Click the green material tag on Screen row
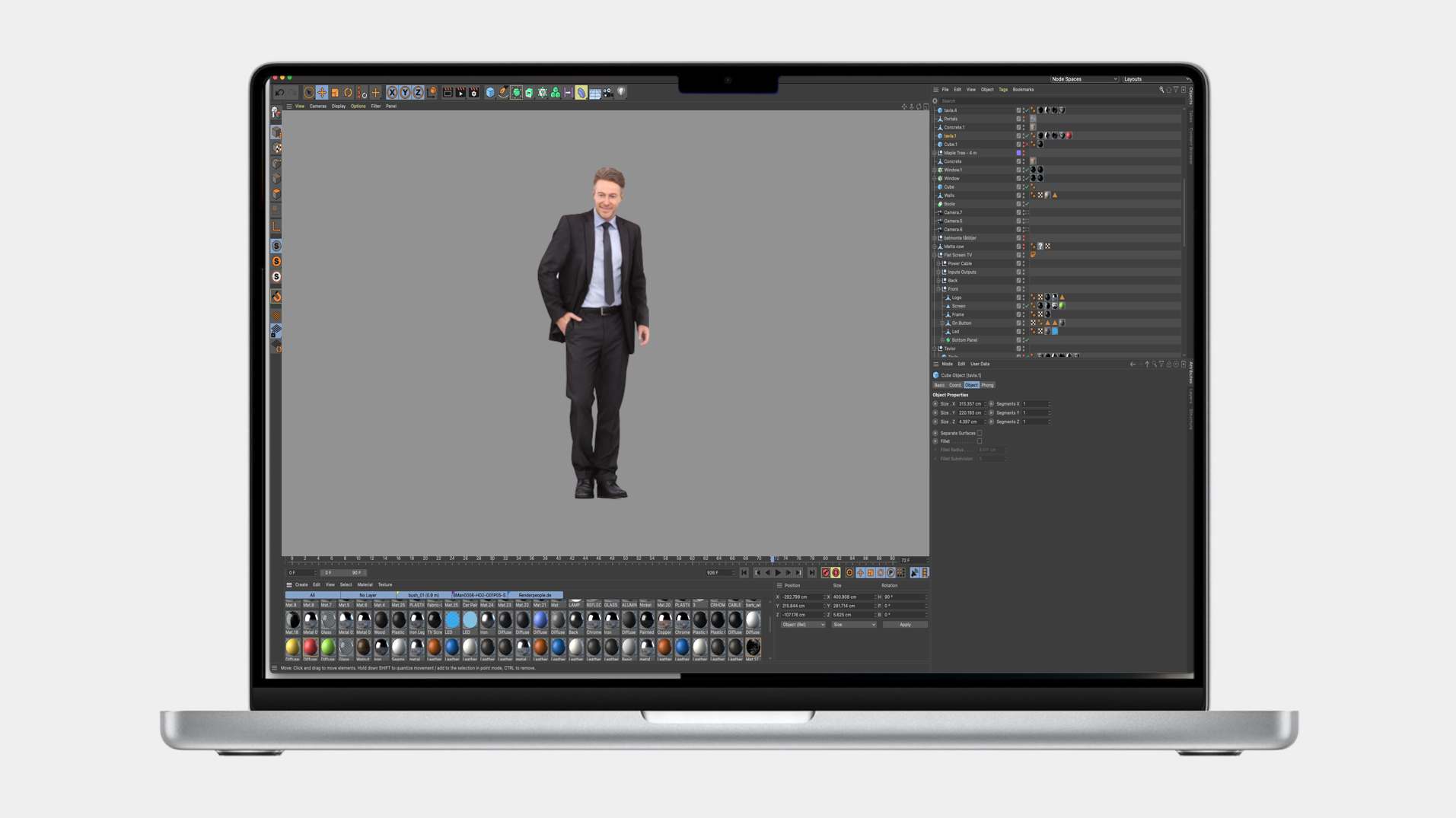1456x818 pixels. coord(1062,306)
